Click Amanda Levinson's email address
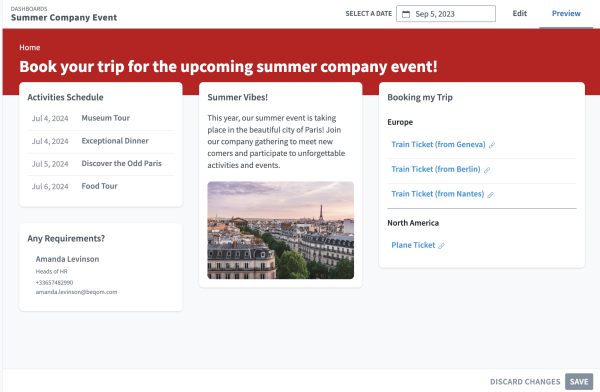The width and height of the screenshot is (600, 392). point(76,292)
